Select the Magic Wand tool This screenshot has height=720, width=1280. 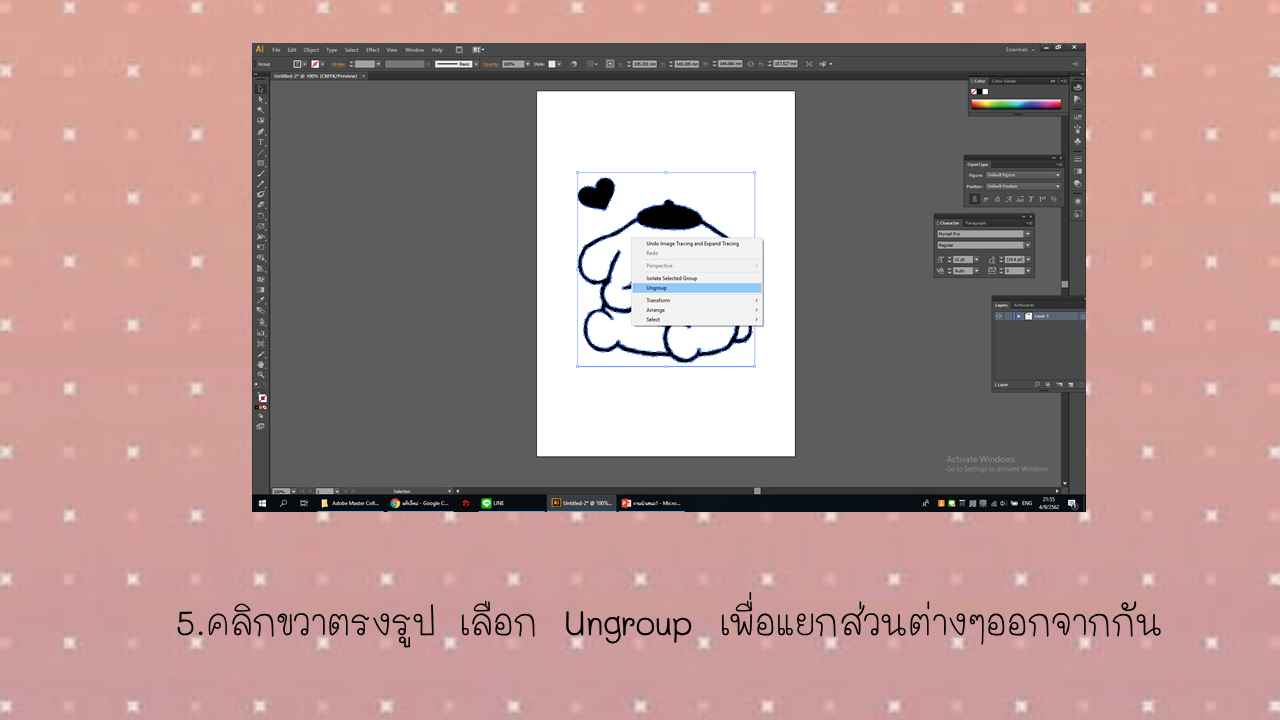point(262,110)
